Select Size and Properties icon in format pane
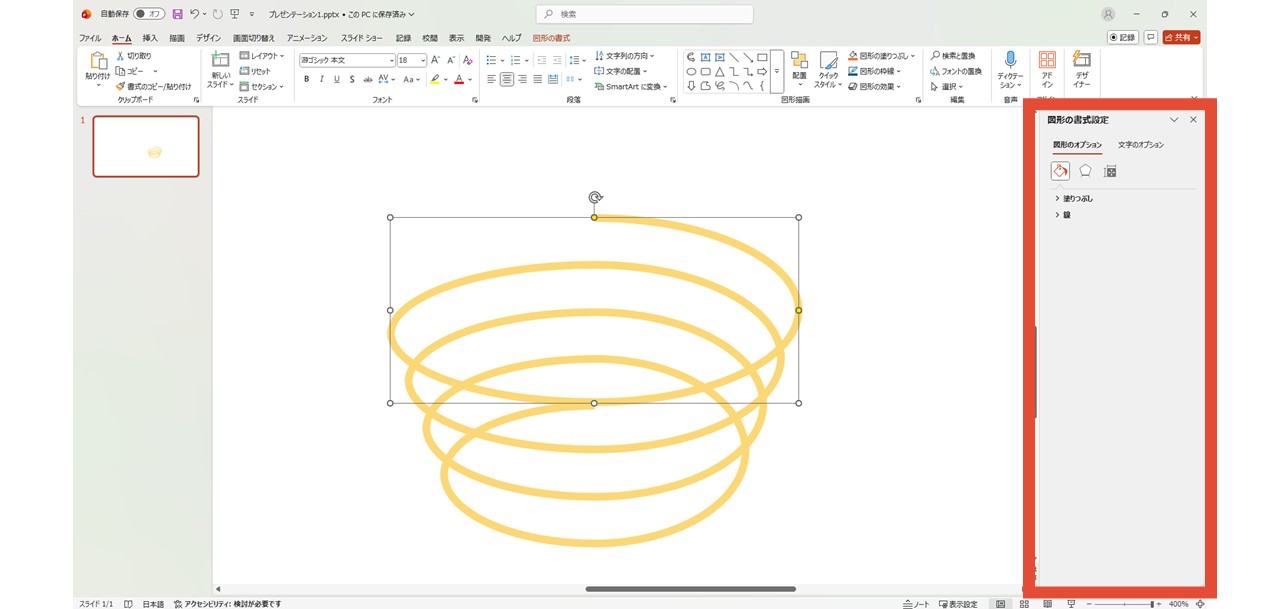The height and width of the screenshot is (609, 1280). tap(1110, 171)
